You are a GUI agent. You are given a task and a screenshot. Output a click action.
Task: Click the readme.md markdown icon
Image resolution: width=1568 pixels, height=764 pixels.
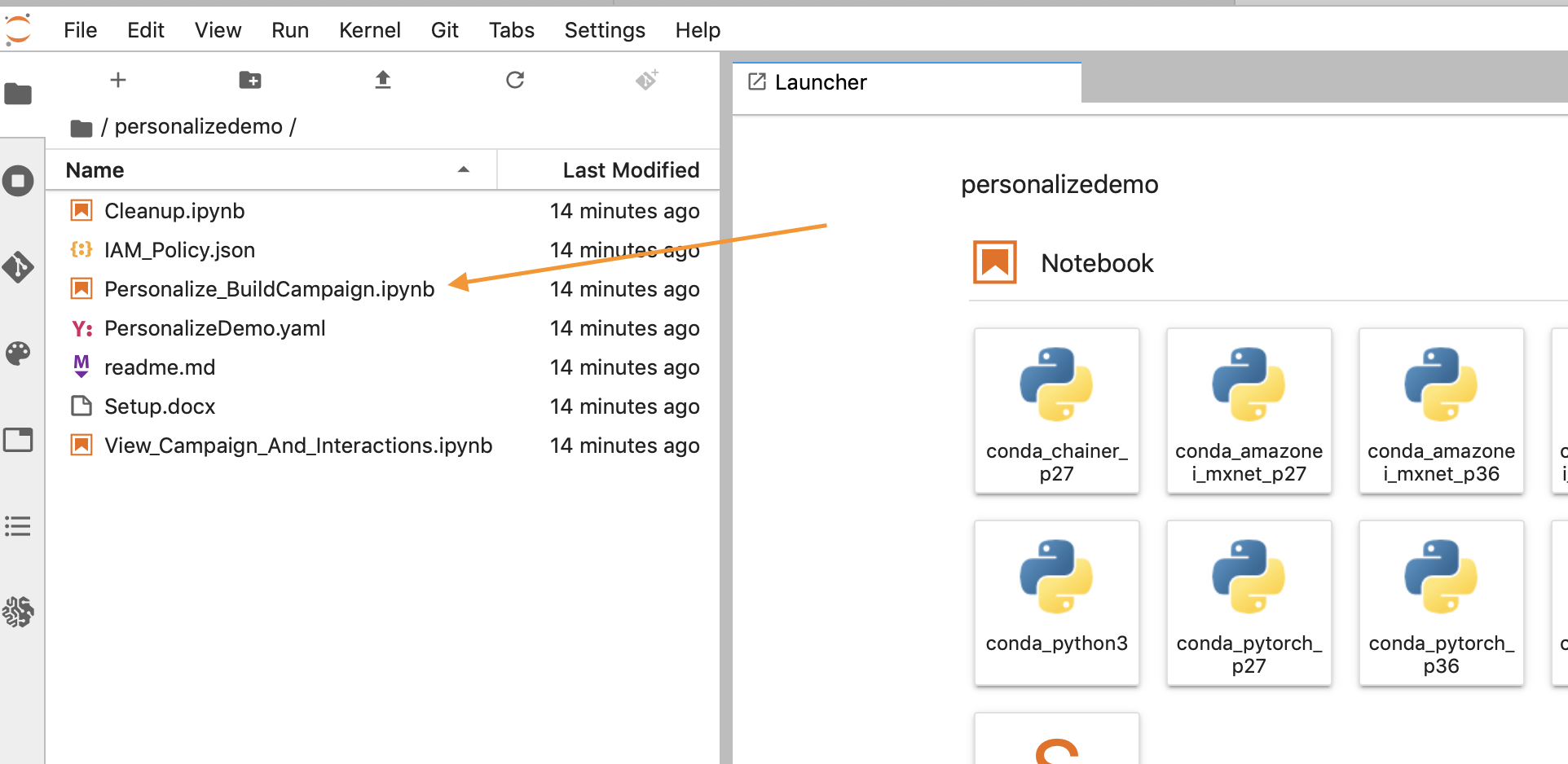coord(81,367)
